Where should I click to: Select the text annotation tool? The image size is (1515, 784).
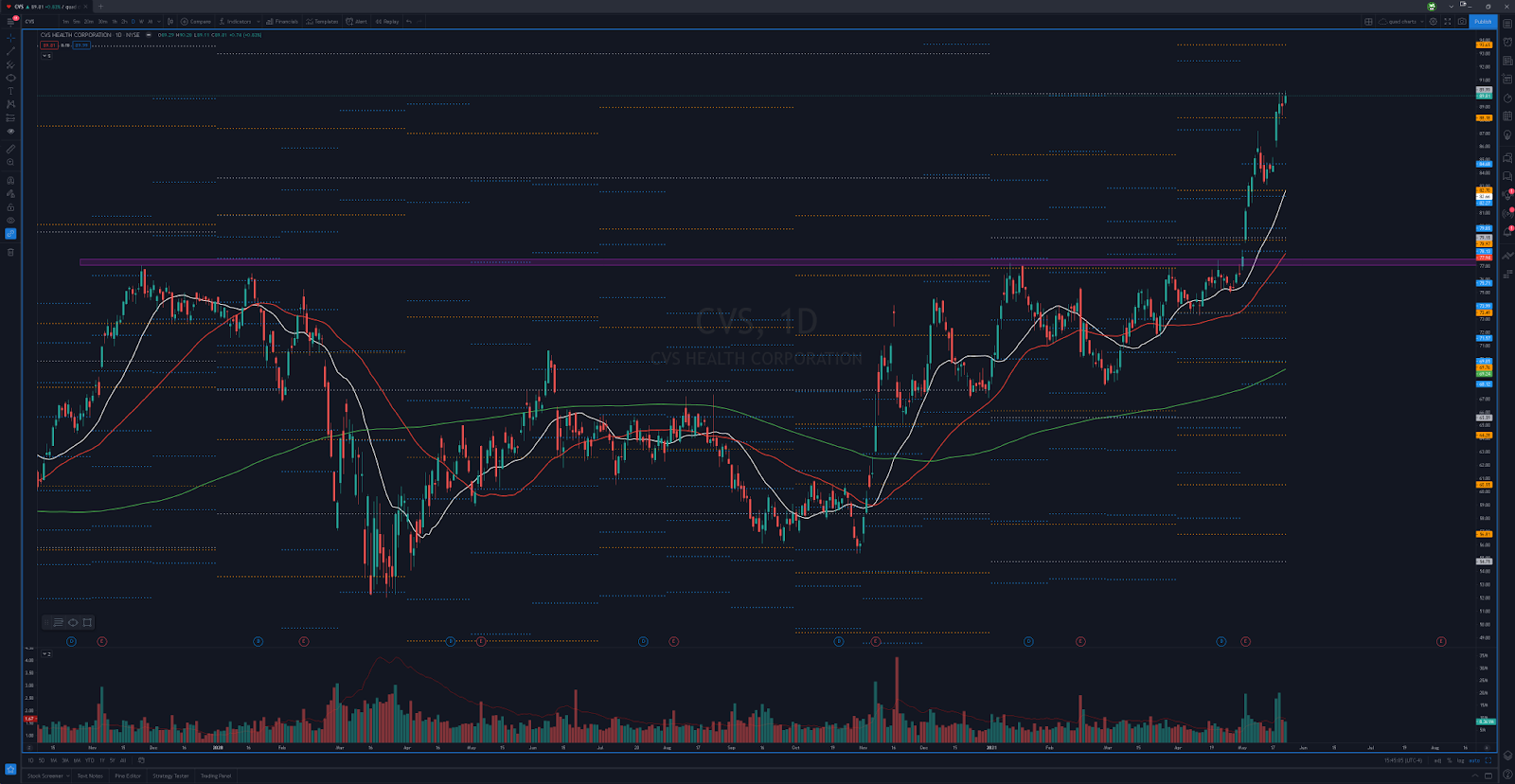(x=10, y=91)
